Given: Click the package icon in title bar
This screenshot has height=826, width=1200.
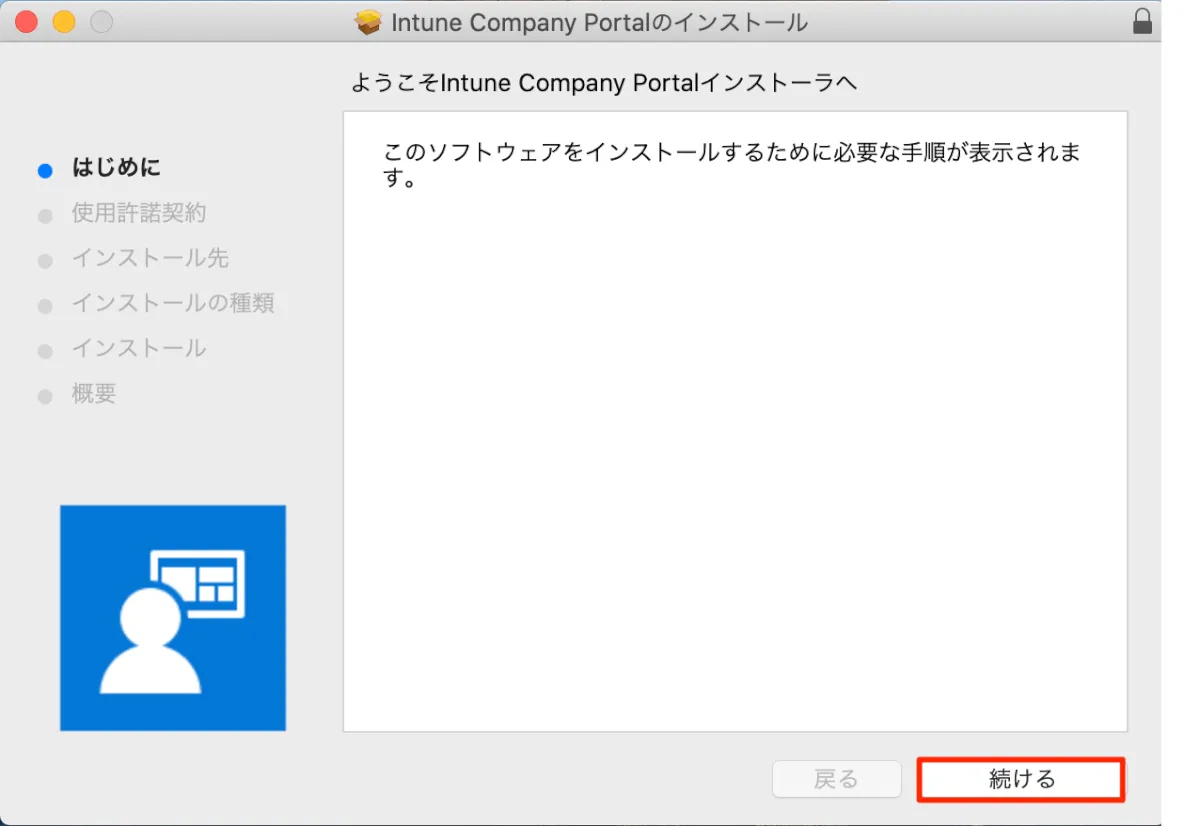Looking at the screenshot, I should pos(369,22).
